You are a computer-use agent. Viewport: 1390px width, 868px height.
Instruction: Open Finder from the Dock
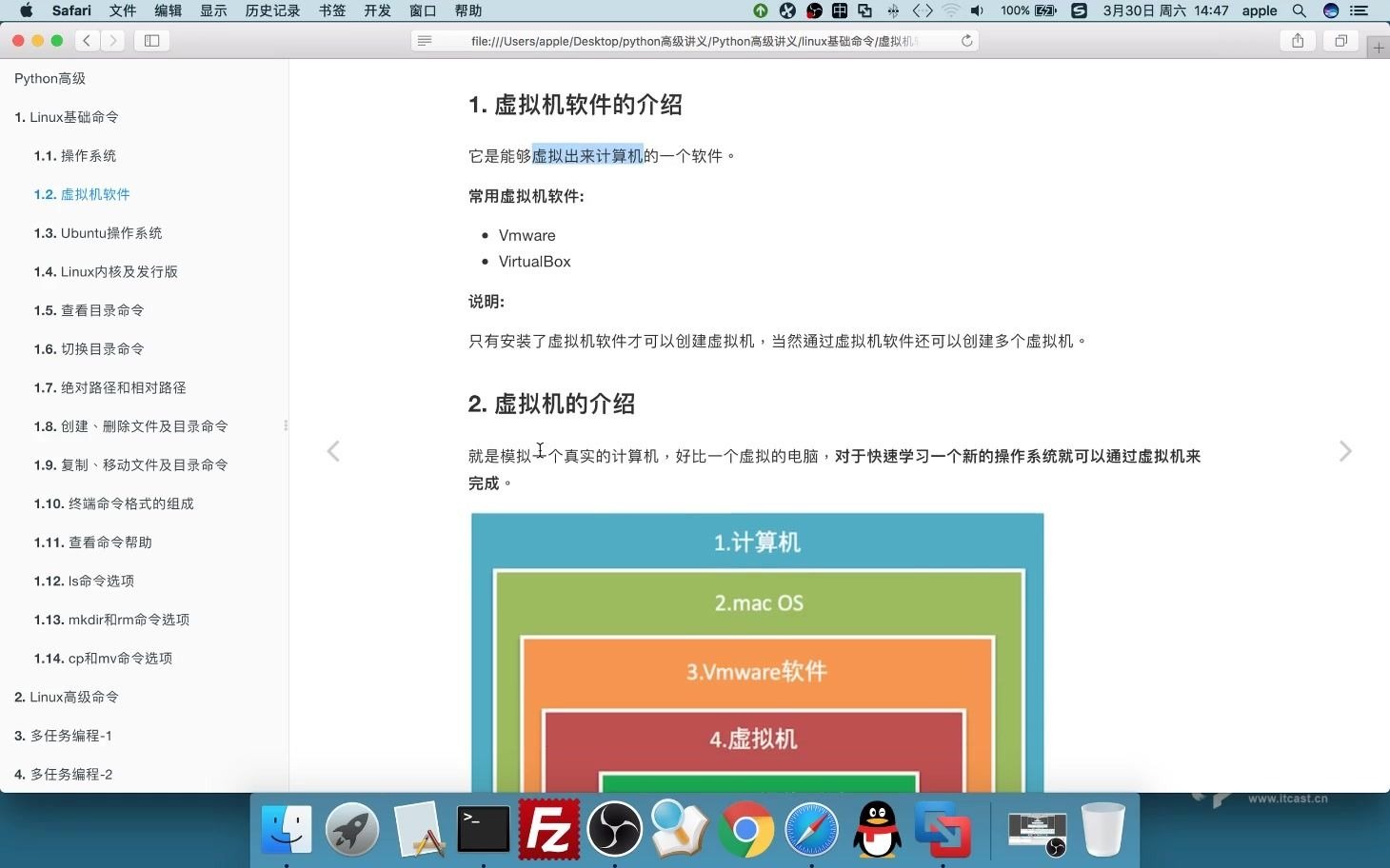pyautogui.click(x=286, y=830)
